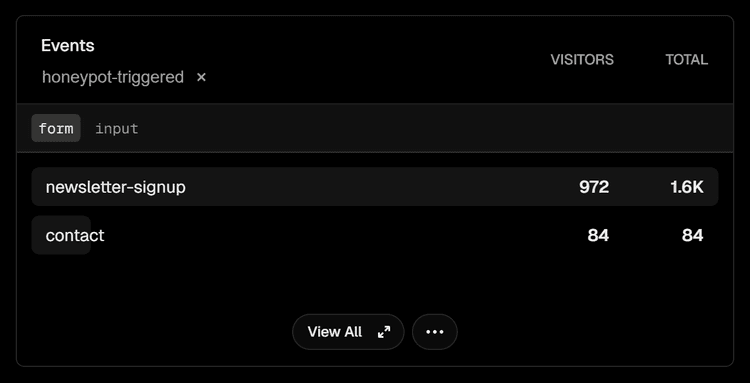
Task: Select the contact row
Action: click(375, 235)
